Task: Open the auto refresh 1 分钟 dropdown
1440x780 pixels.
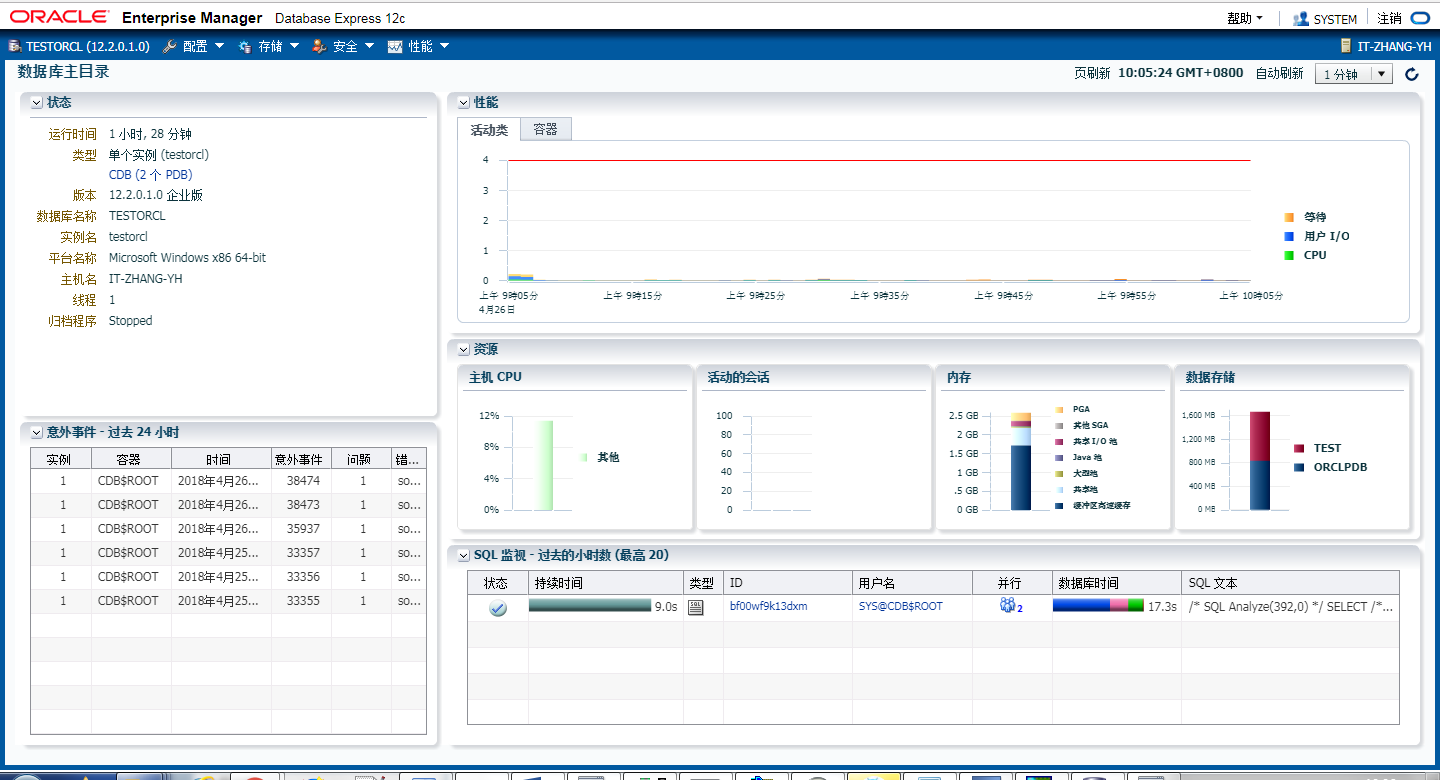Action: click(x=1354, y=74)
